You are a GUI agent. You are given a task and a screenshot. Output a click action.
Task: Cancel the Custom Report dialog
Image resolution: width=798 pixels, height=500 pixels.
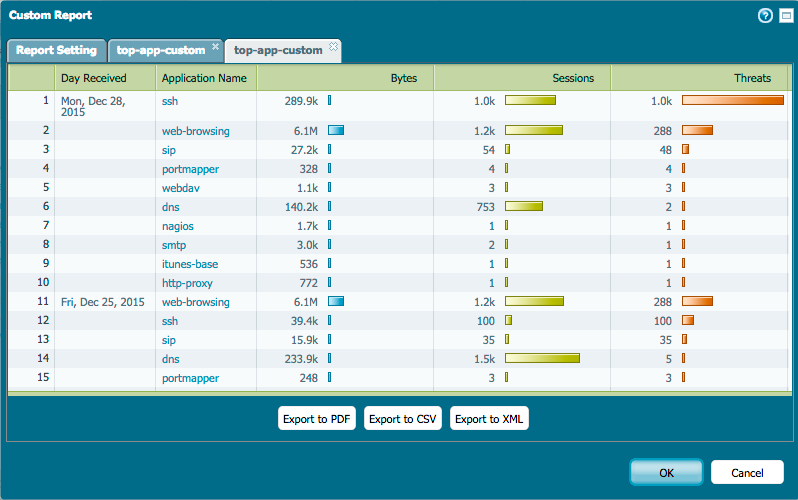pos(747,472)
